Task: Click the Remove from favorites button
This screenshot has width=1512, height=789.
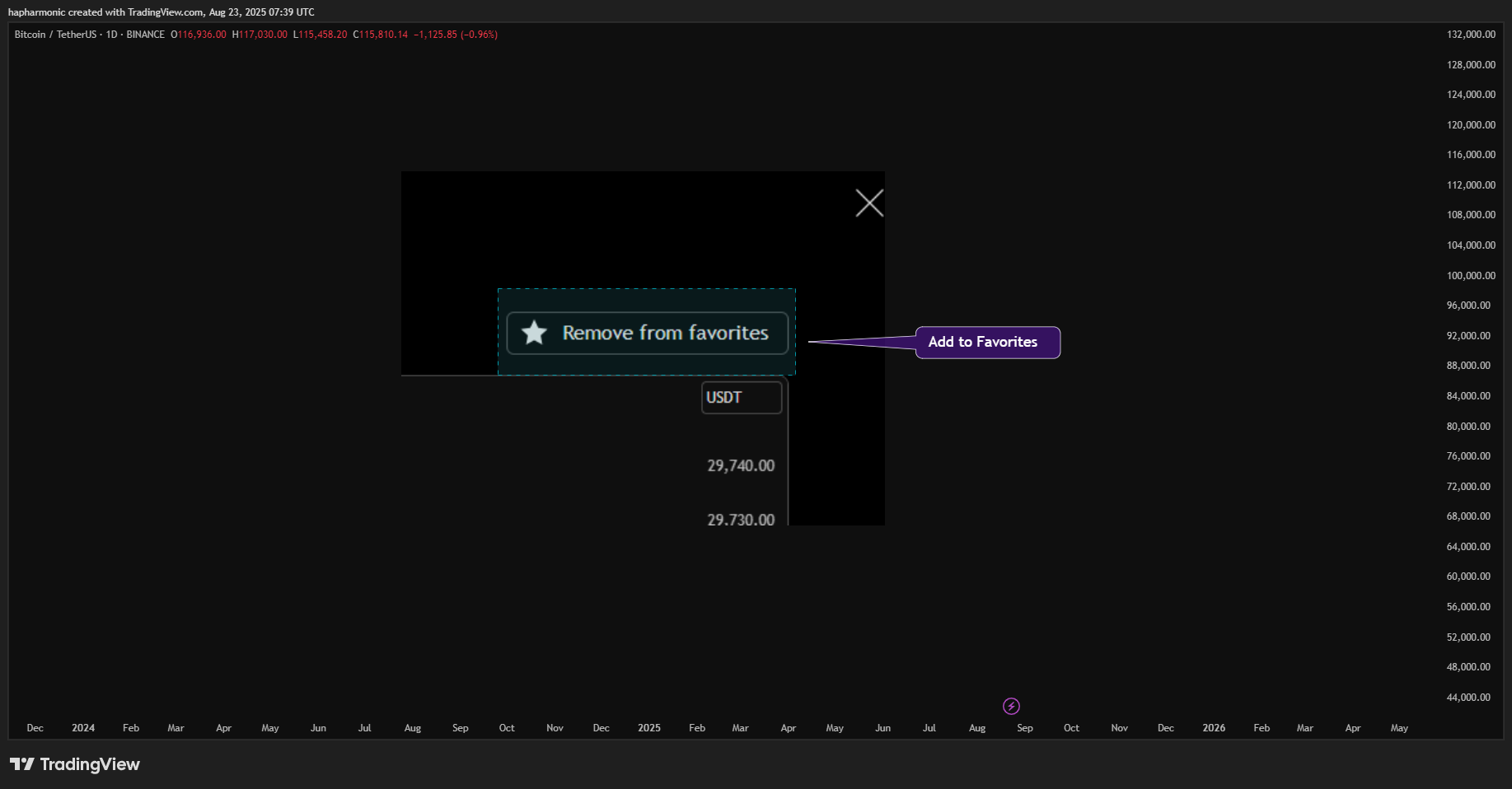Action: tap(648, 333)
